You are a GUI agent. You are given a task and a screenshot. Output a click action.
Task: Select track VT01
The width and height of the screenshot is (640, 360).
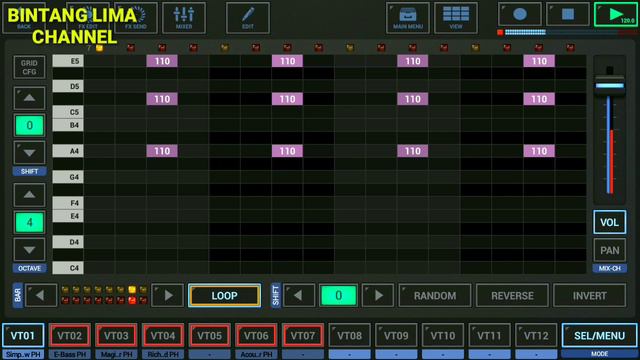pos(23,336)
